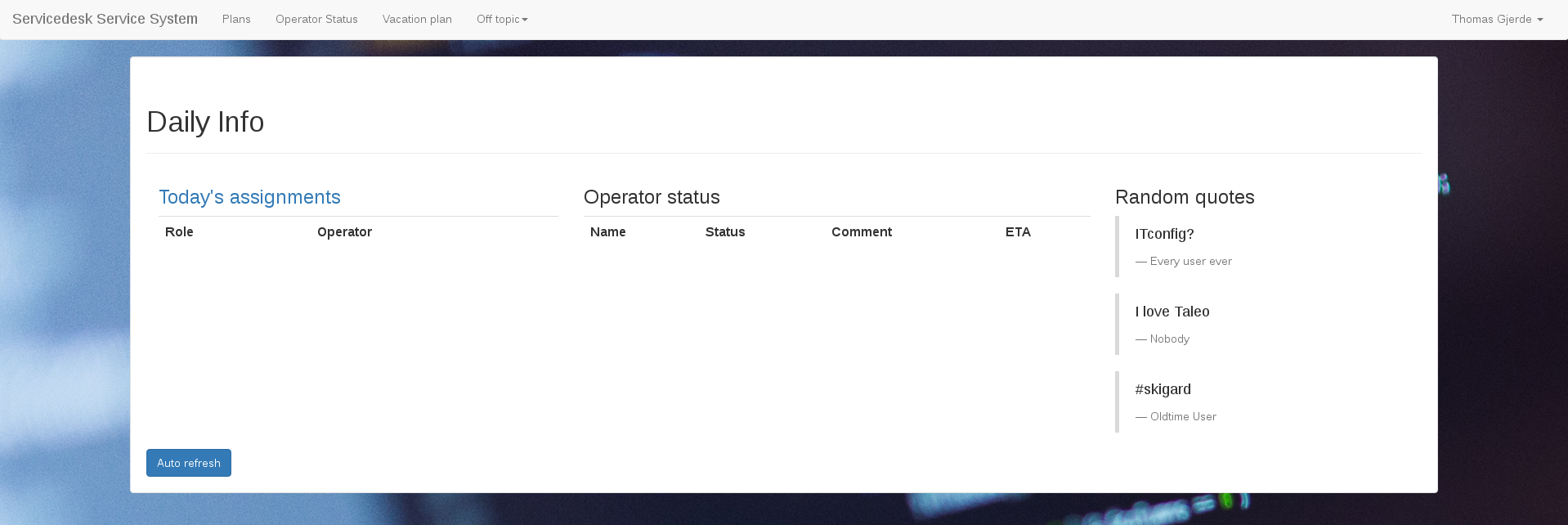The height and width of the screenshot is (525, 1568).
Task: Open the Vacation plan page
Action: pyautogui.click(x=417, y=19)
